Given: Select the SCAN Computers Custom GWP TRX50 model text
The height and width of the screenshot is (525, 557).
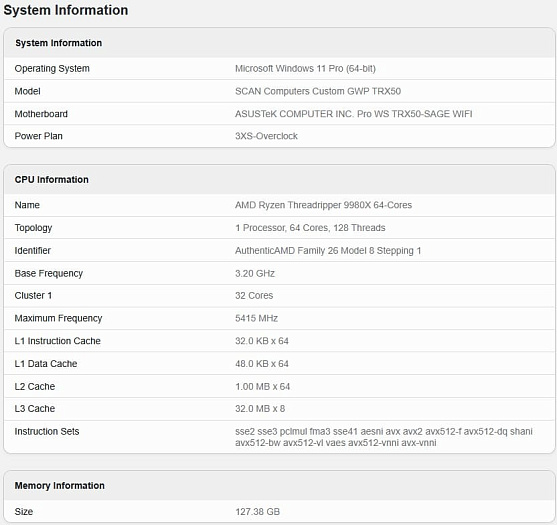Looking at the screenshot, I should coord(318,91).
